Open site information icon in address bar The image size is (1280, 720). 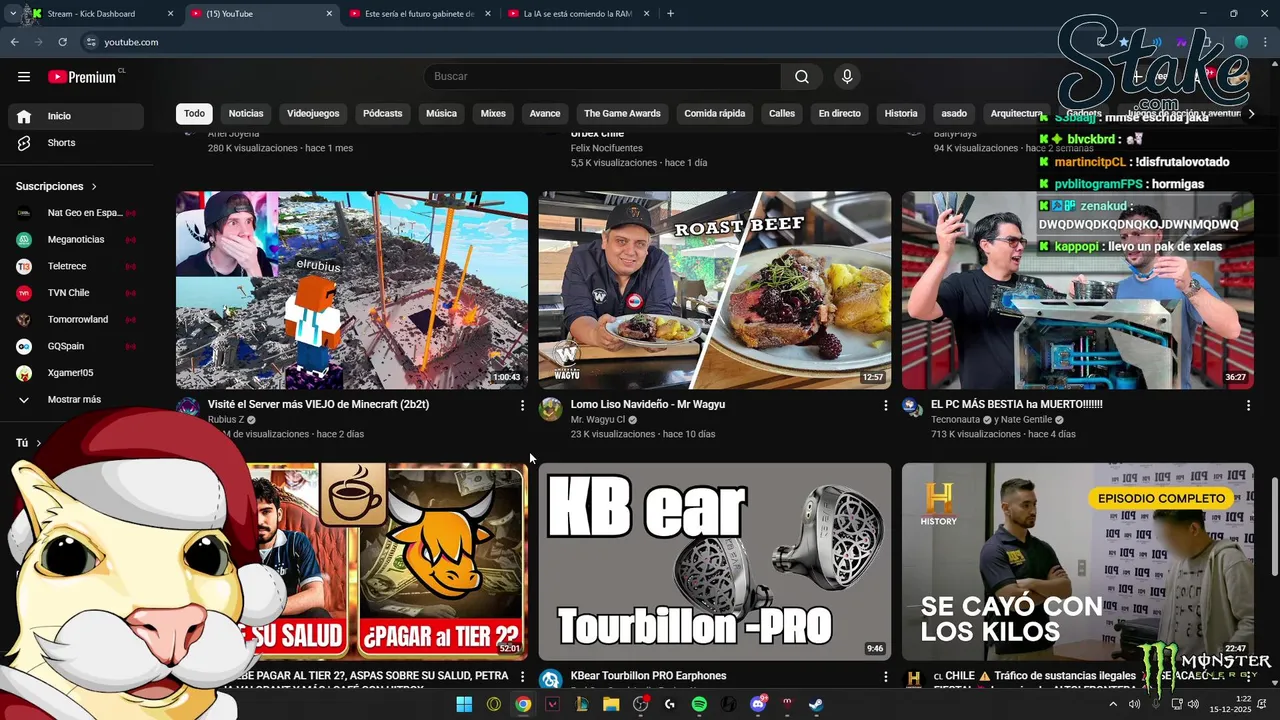tap(91, 42)
